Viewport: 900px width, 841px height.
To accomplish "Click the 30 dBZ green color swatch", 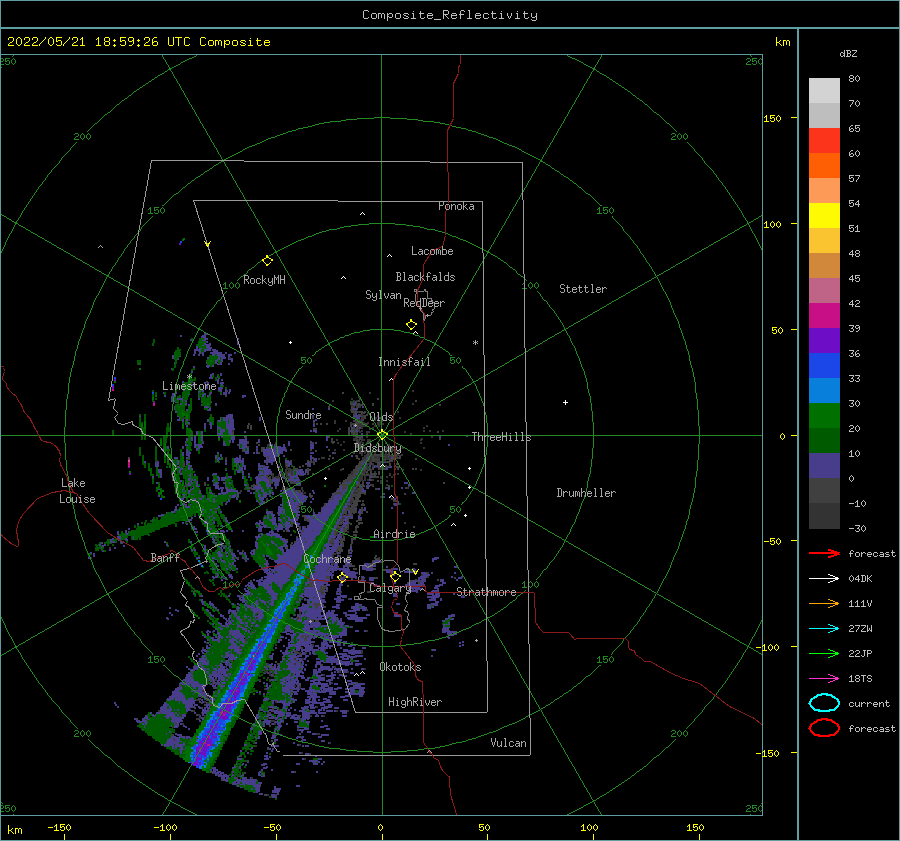I will 824,415.
